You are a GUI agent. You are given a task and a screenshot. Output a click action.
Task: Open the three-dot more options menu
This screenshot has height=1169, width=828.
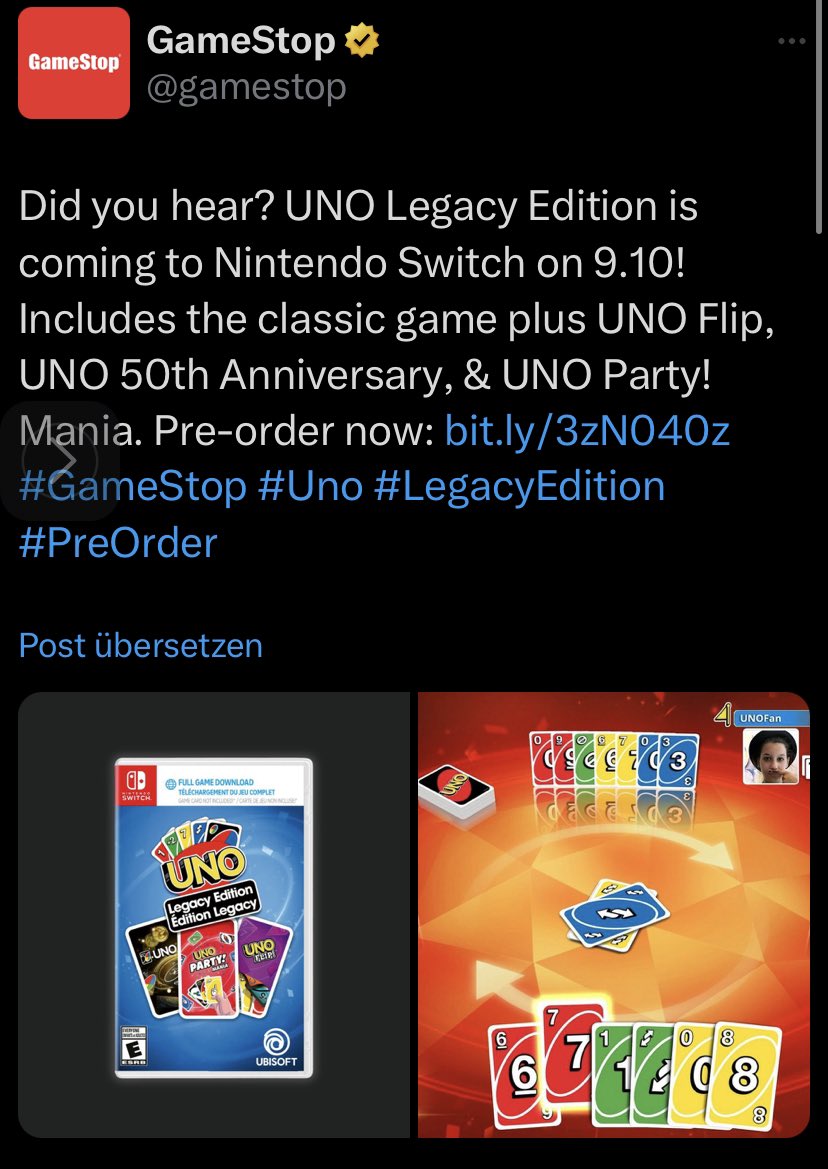click(791, 41)
